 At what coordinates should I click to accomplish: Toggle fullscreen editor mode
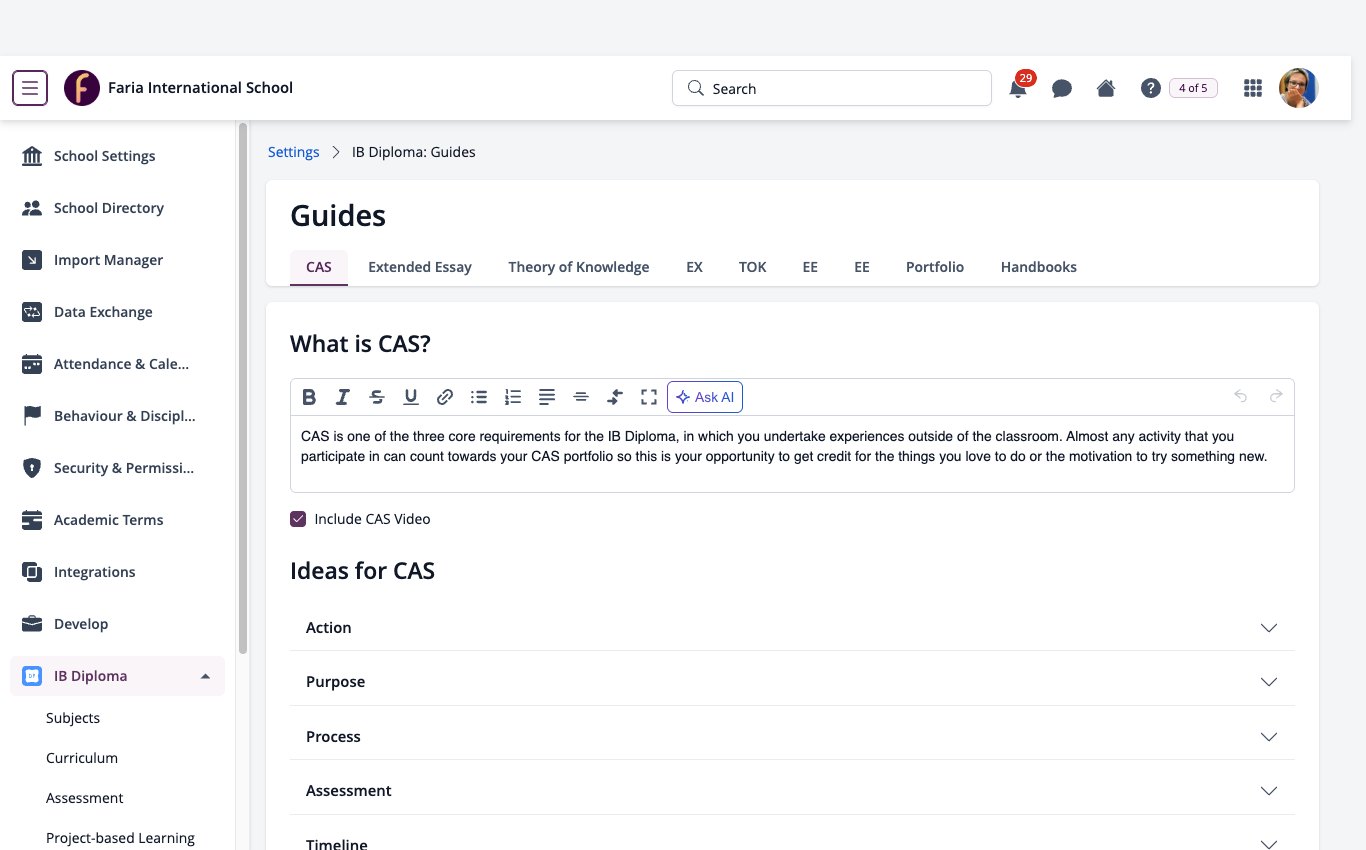coord(649,397)
